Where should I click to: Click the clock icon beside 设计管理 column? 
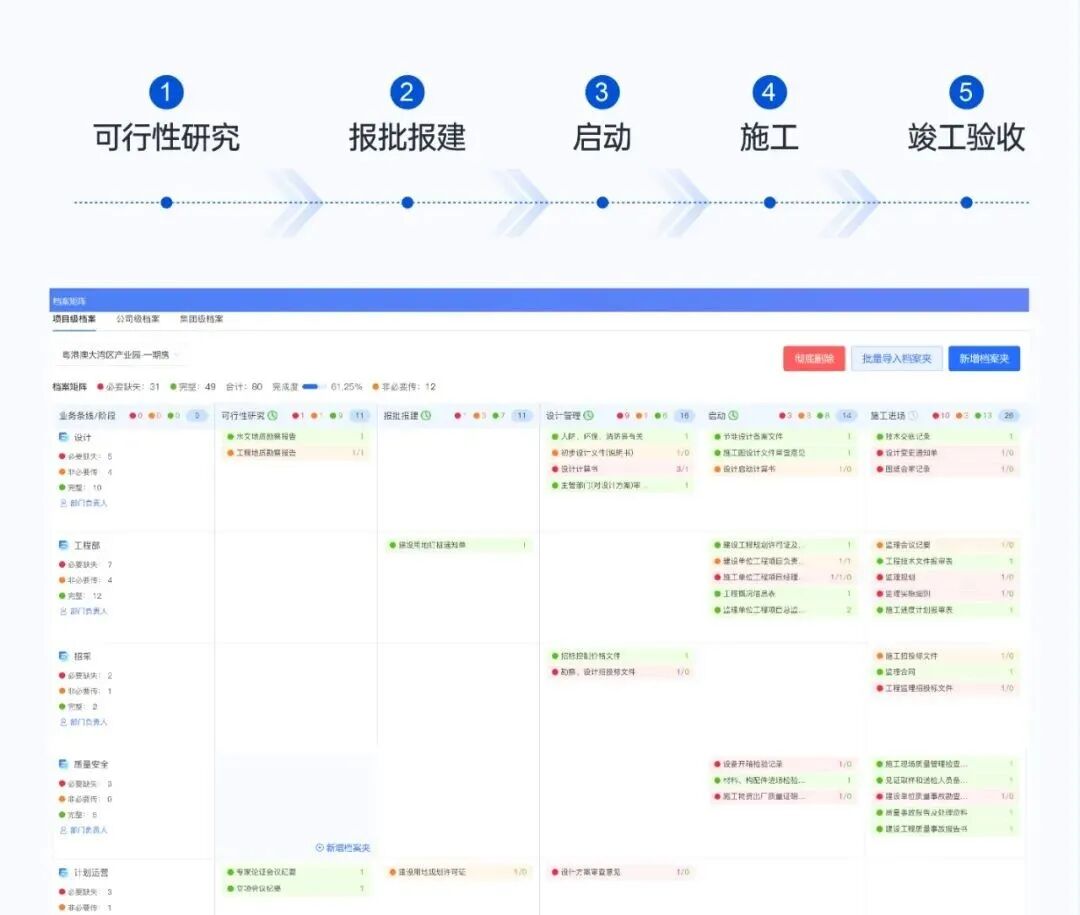pyautogui.click(x=589, y=415)
